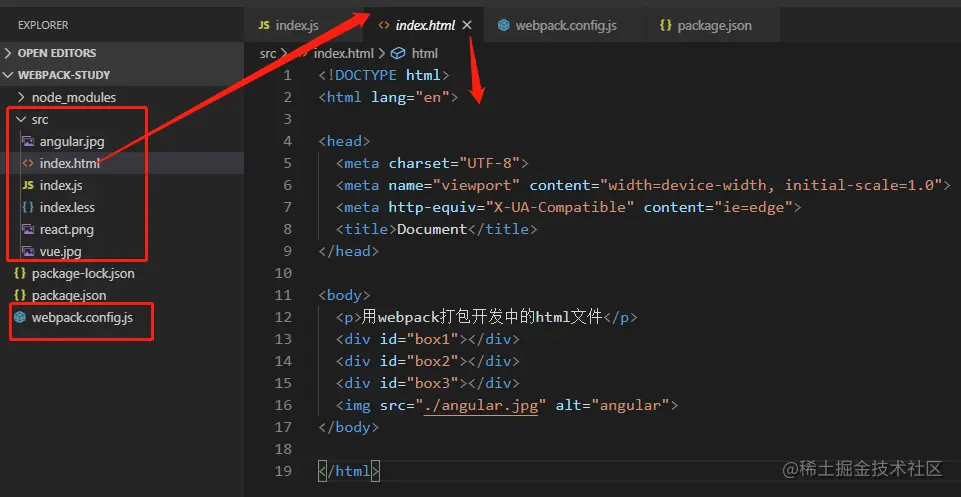This screenshot has width=961, height=497.
Task: Collapse the src folder
Action: point(123,120)
